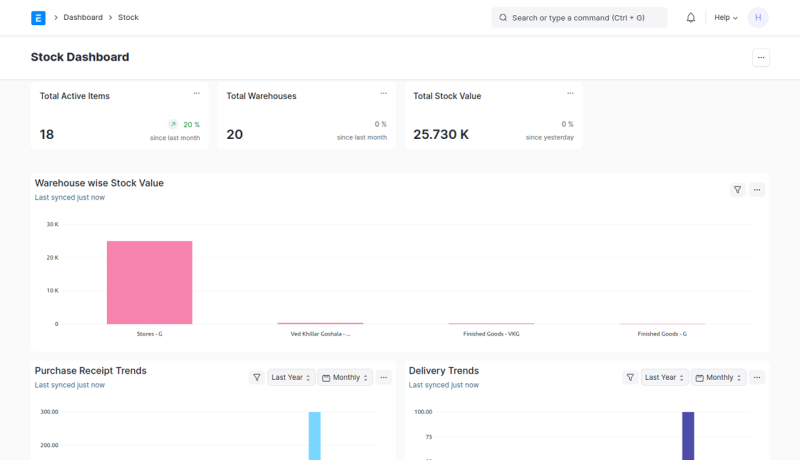
Task: Open Purchase Receipt Trends Last Year dropdown
Action: [x=291, y=377]
